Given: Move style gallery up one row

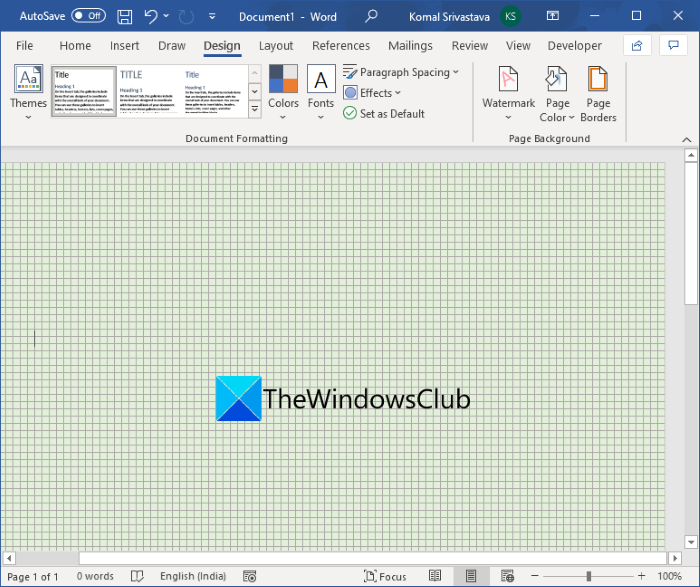Looking at the screenshot, I should [x=254, y=73].
